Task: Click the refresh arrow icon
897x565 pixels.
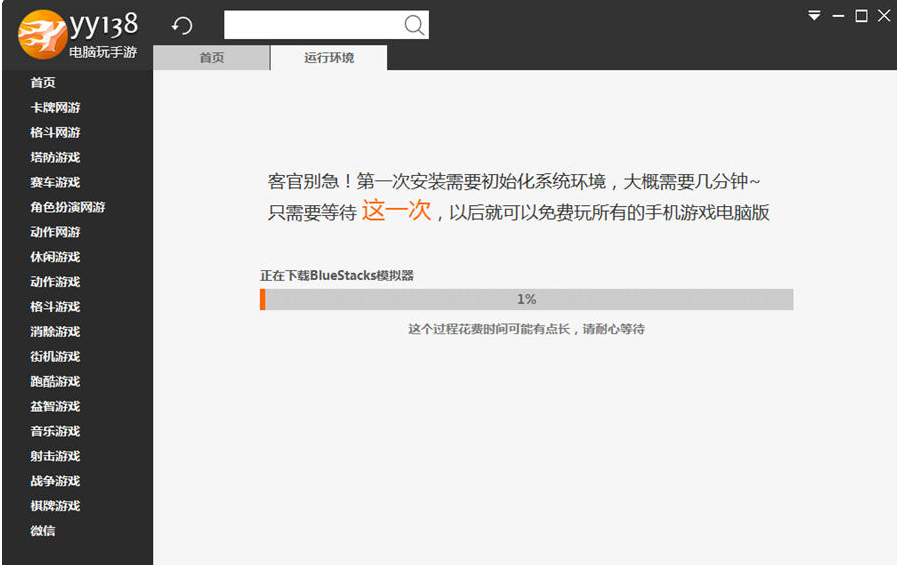Action: 182,26
